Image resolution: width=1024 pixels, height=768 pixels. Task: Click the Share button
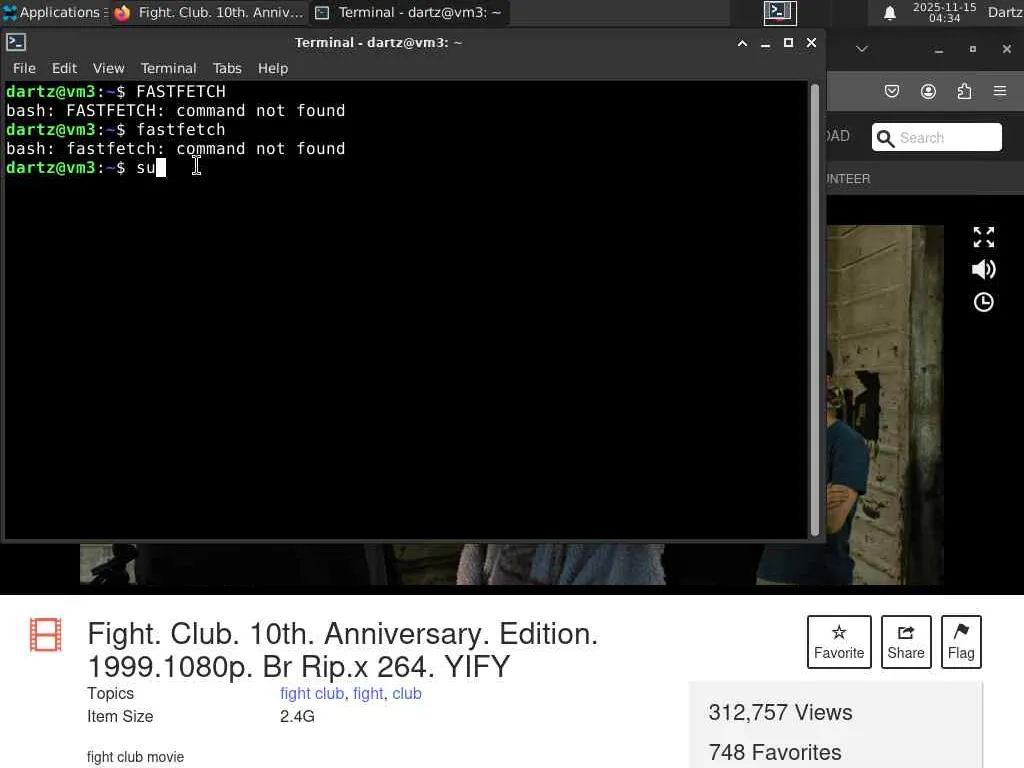[x=906, y=641]
